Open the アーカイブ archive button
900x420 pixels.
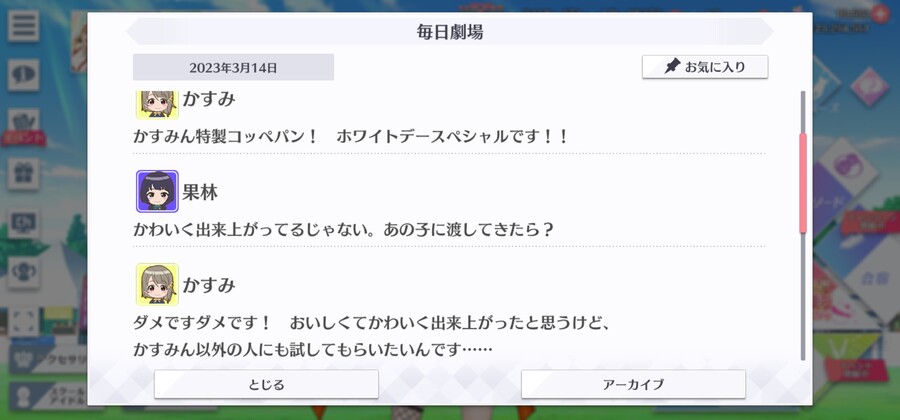(633, 384)
